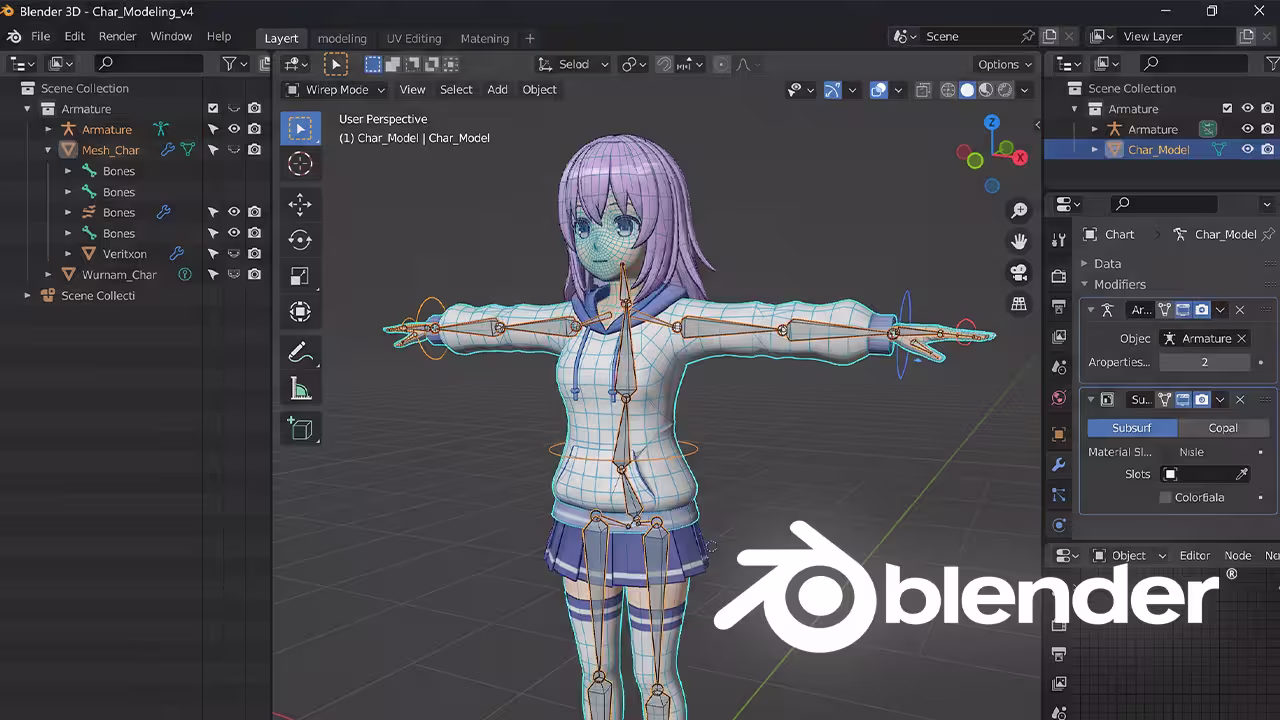The height and width of the screenshot is (720, 1280).
Task: Toggle X-ray display in viewport header
Action: click(923, 90)
